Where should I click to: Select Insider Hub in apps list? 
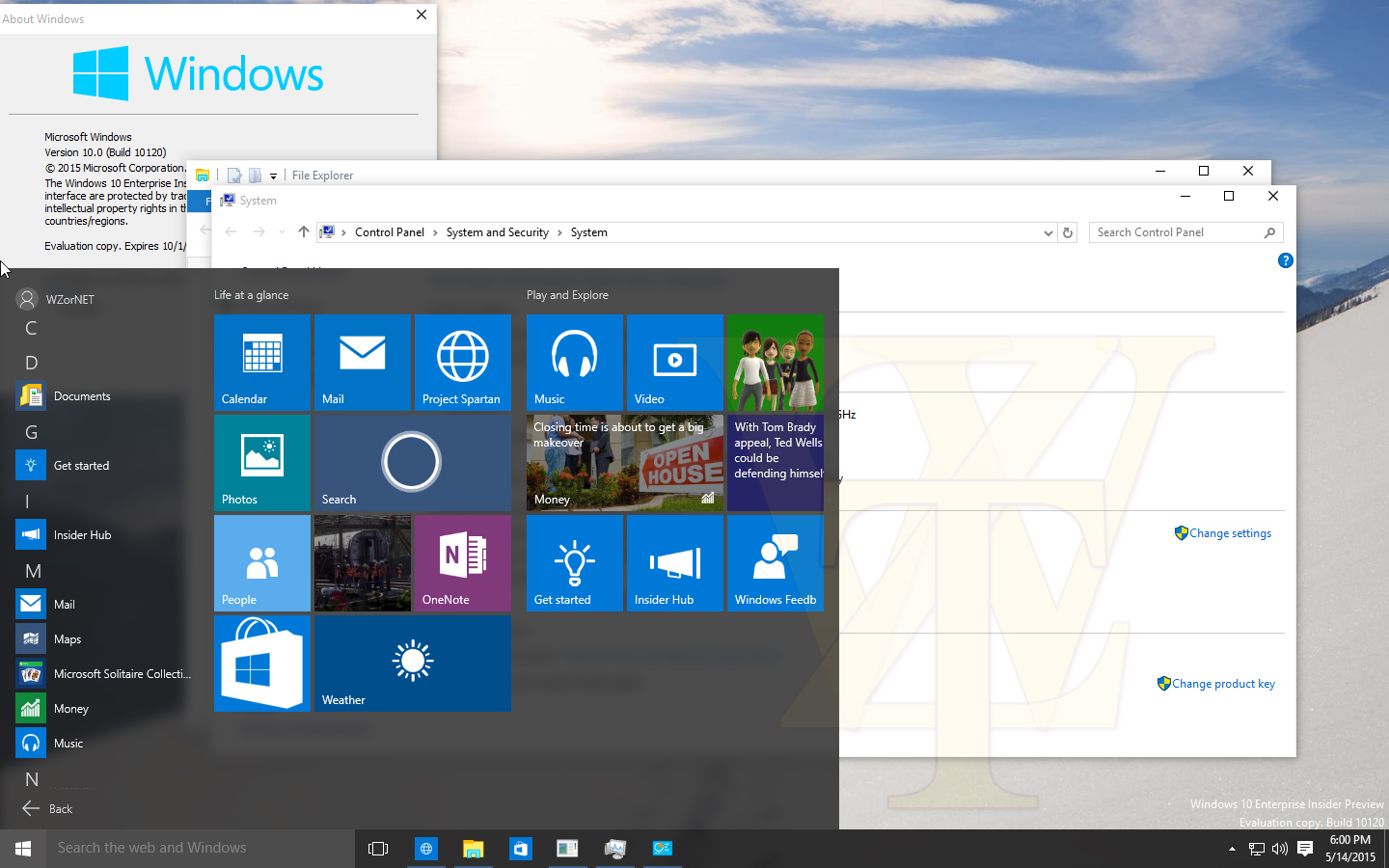(x=104, y=535)
